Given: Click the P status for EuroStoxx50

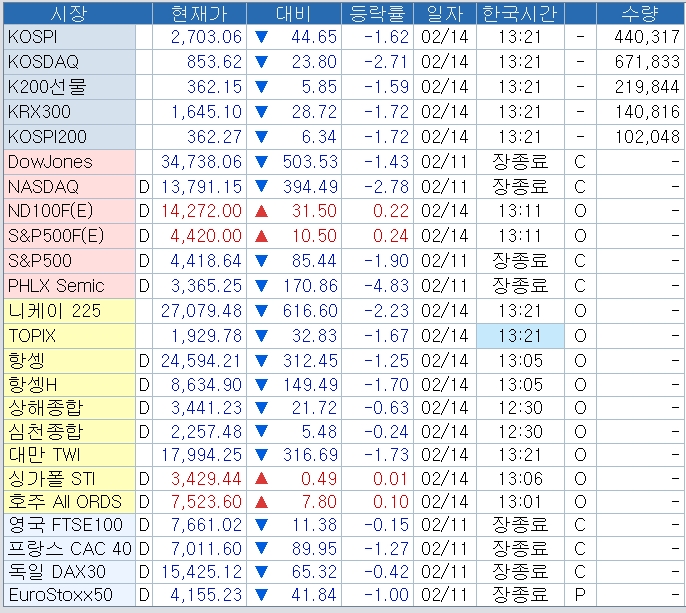Looking at the screenshot, I should pos(580,595).
